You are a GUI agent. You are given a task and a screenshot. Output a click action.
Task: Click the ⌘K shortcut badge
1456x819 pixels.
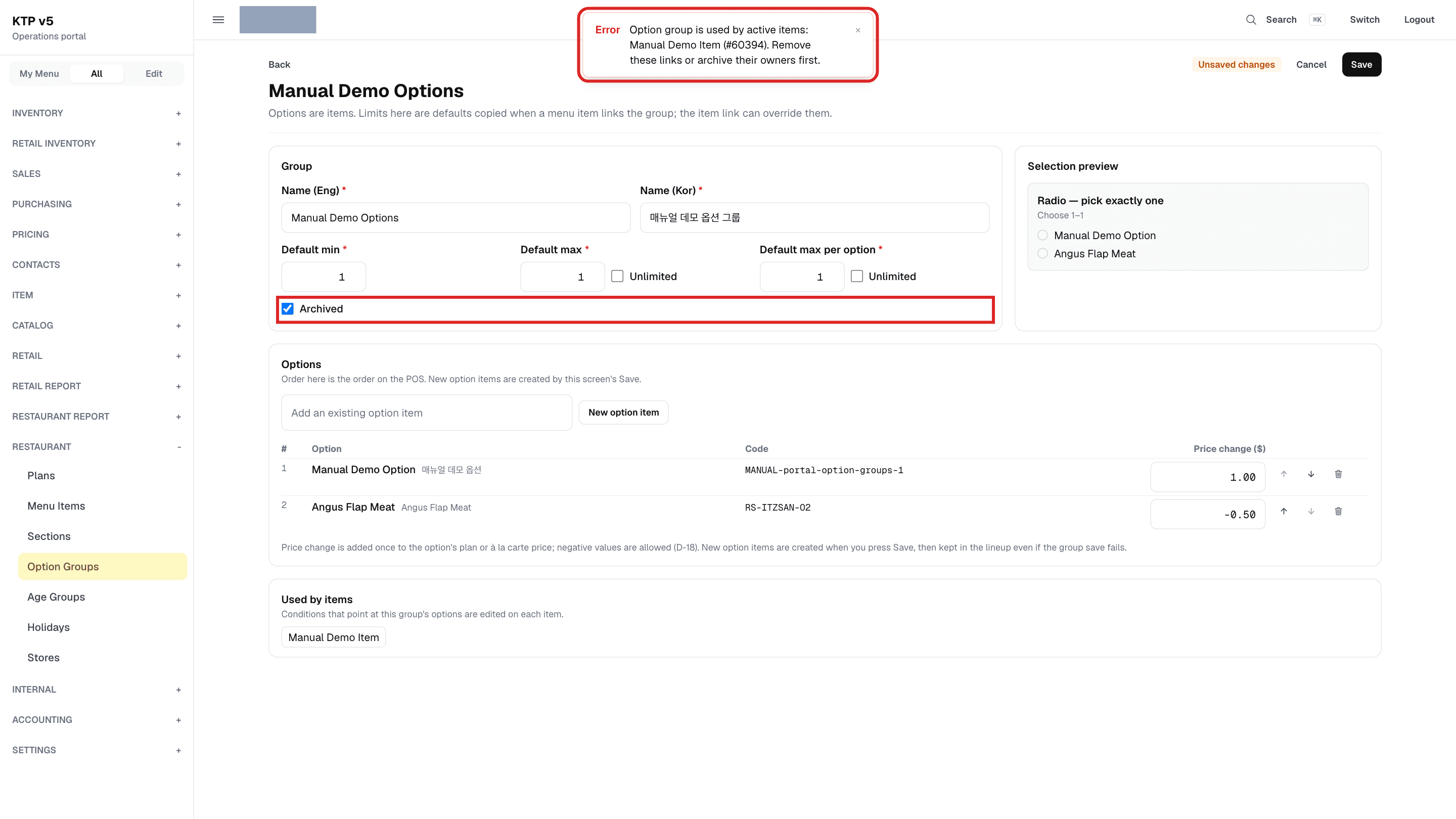pos(1317,20)
